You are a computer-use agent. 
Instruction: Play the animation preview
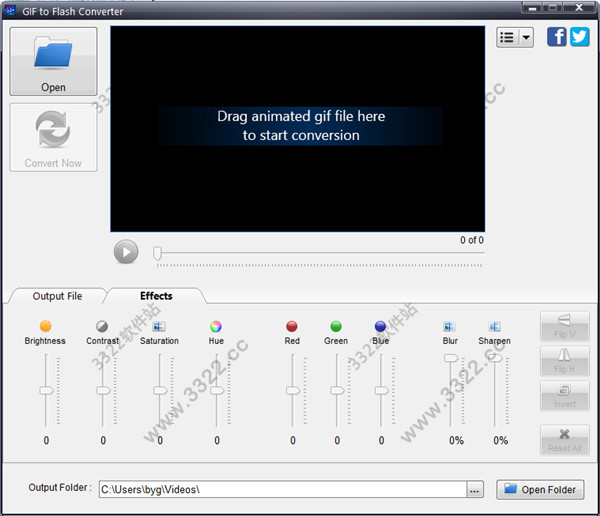tap(126, 252)
